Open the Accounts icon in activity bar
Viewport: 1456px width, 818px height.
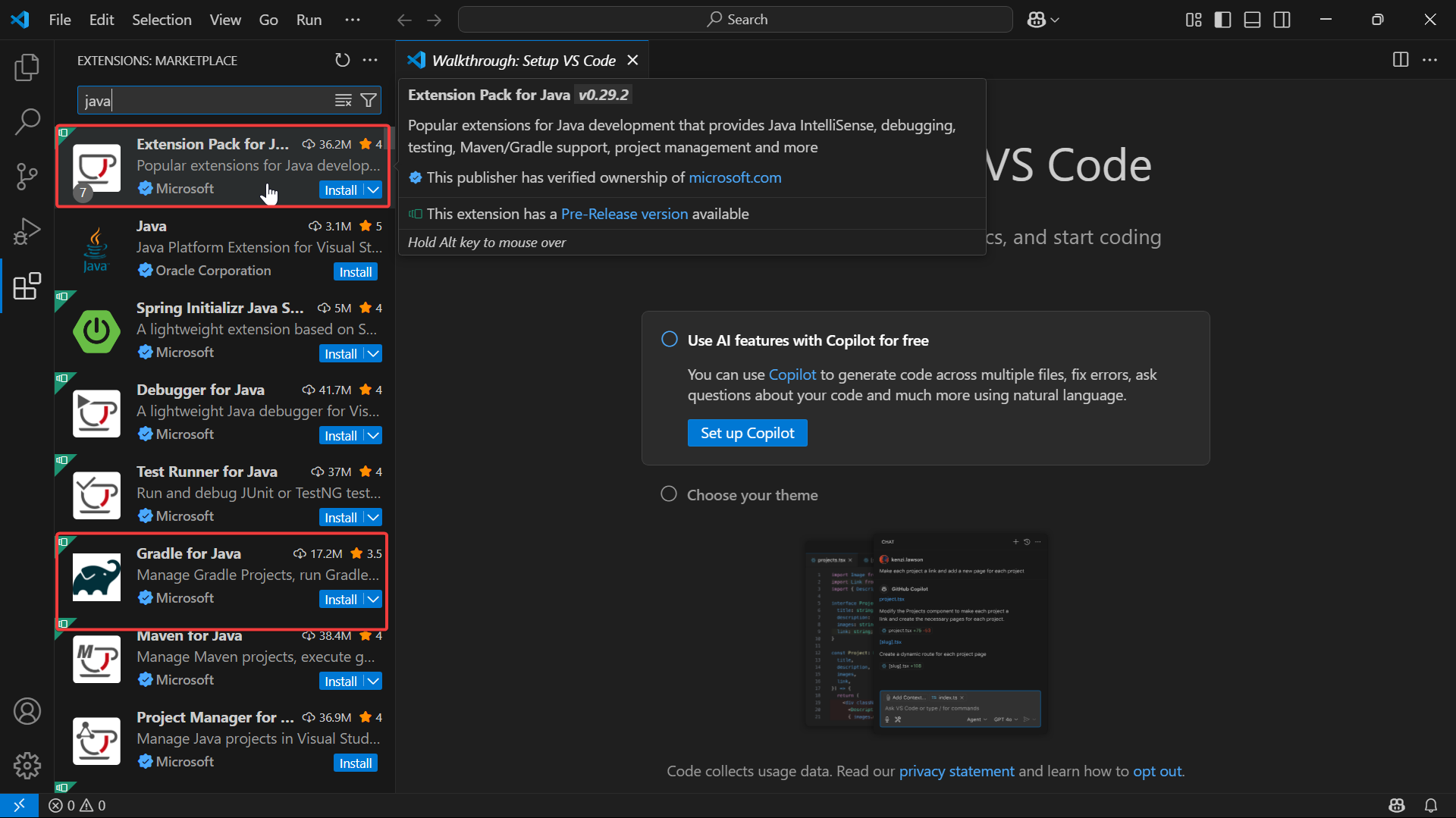coord(27,711)
